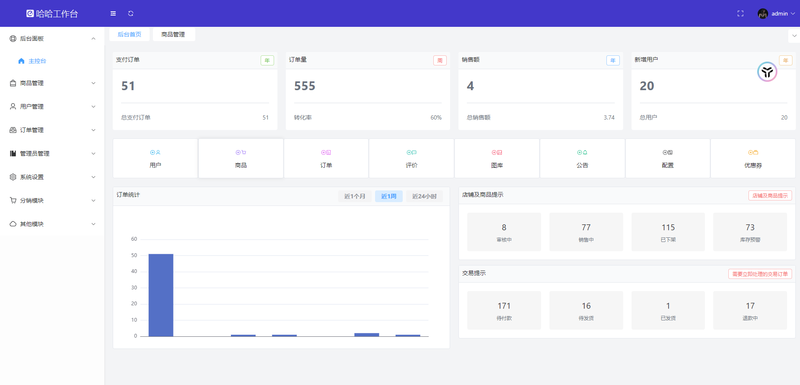This screenshot has height=385, width=800.
Task: Click the 待付款 171 tile
Action: tap(504, 310)
